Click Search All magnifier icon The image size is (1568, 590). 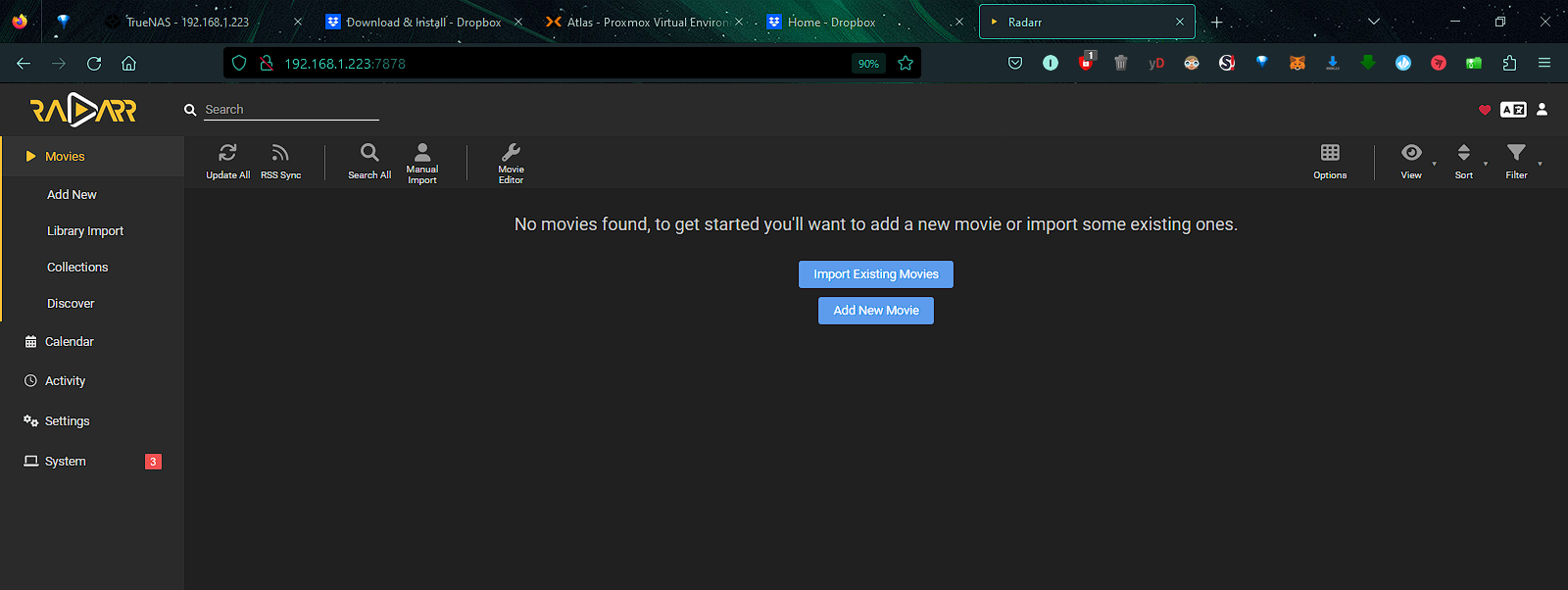pyautogui.click(x=369, y=153)
